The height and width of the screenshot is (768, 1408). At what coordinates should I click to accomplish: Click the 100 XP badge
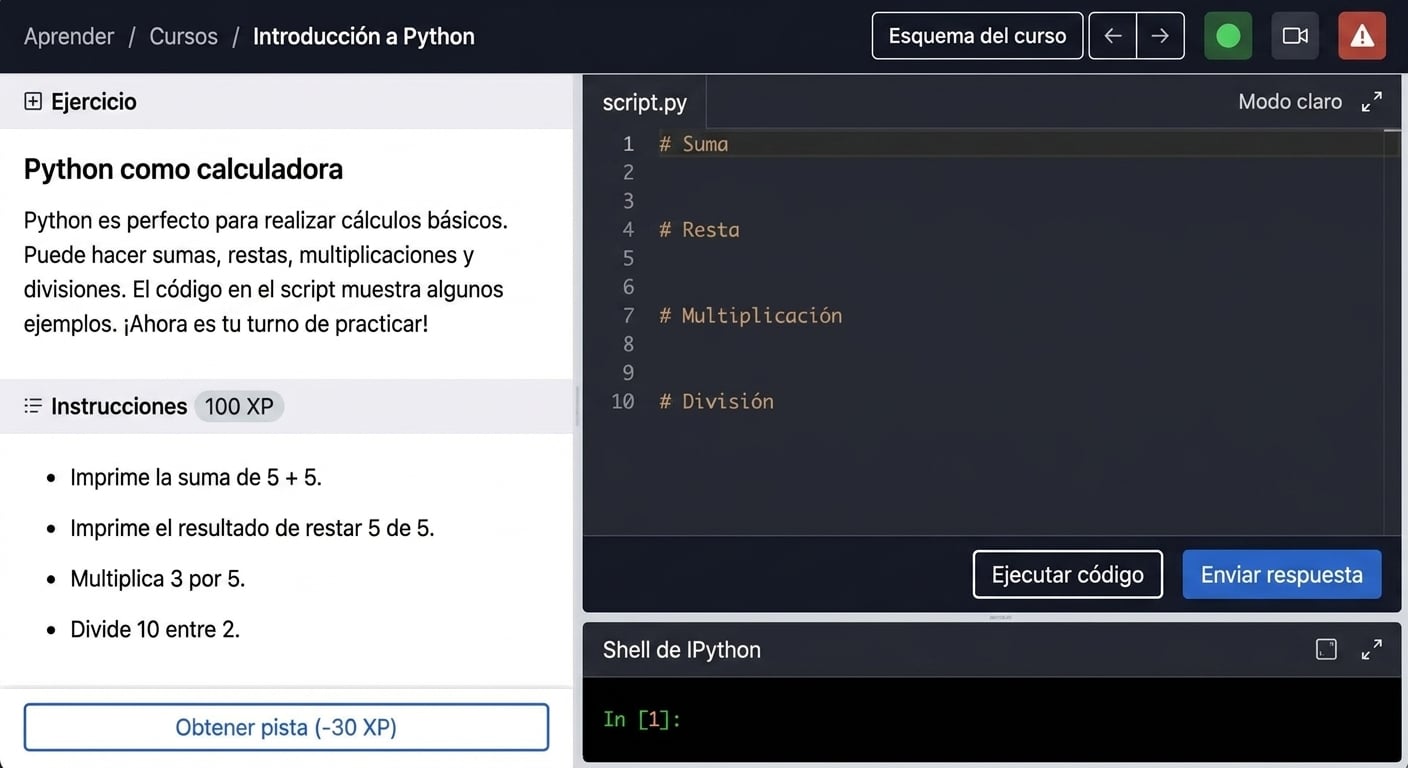tap(239, 406)
